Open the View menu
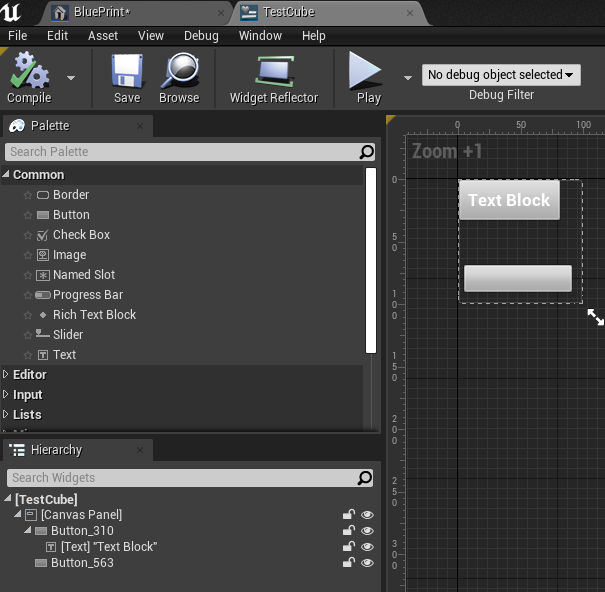The image size is (605, 592). click(151, 36)
